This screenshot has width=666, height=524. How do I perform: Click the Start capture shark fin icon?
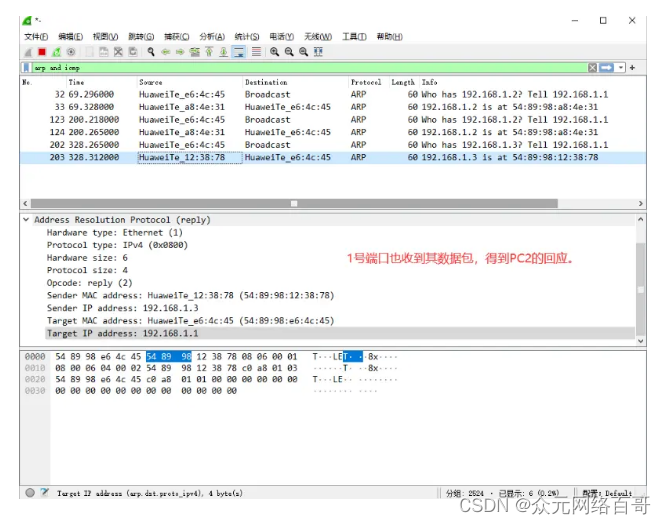[28, 52]
